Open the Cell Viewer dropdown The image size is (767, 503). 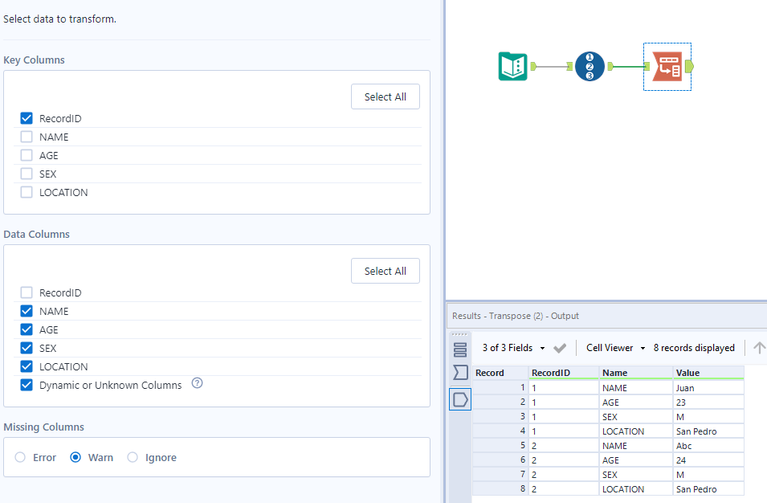pos(615,348)
